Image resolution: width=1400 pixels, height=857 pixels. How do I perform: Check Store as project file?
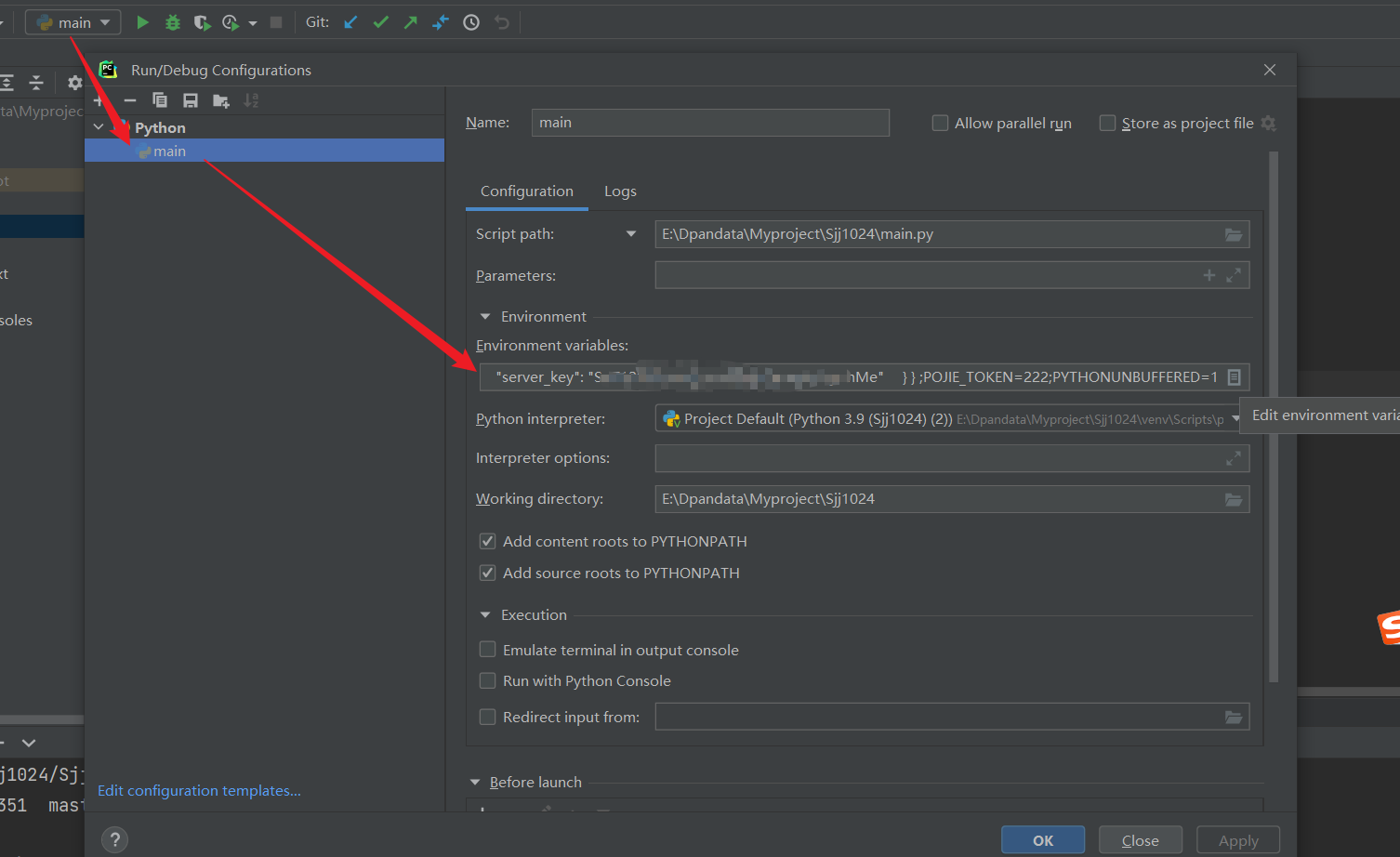1107,122
